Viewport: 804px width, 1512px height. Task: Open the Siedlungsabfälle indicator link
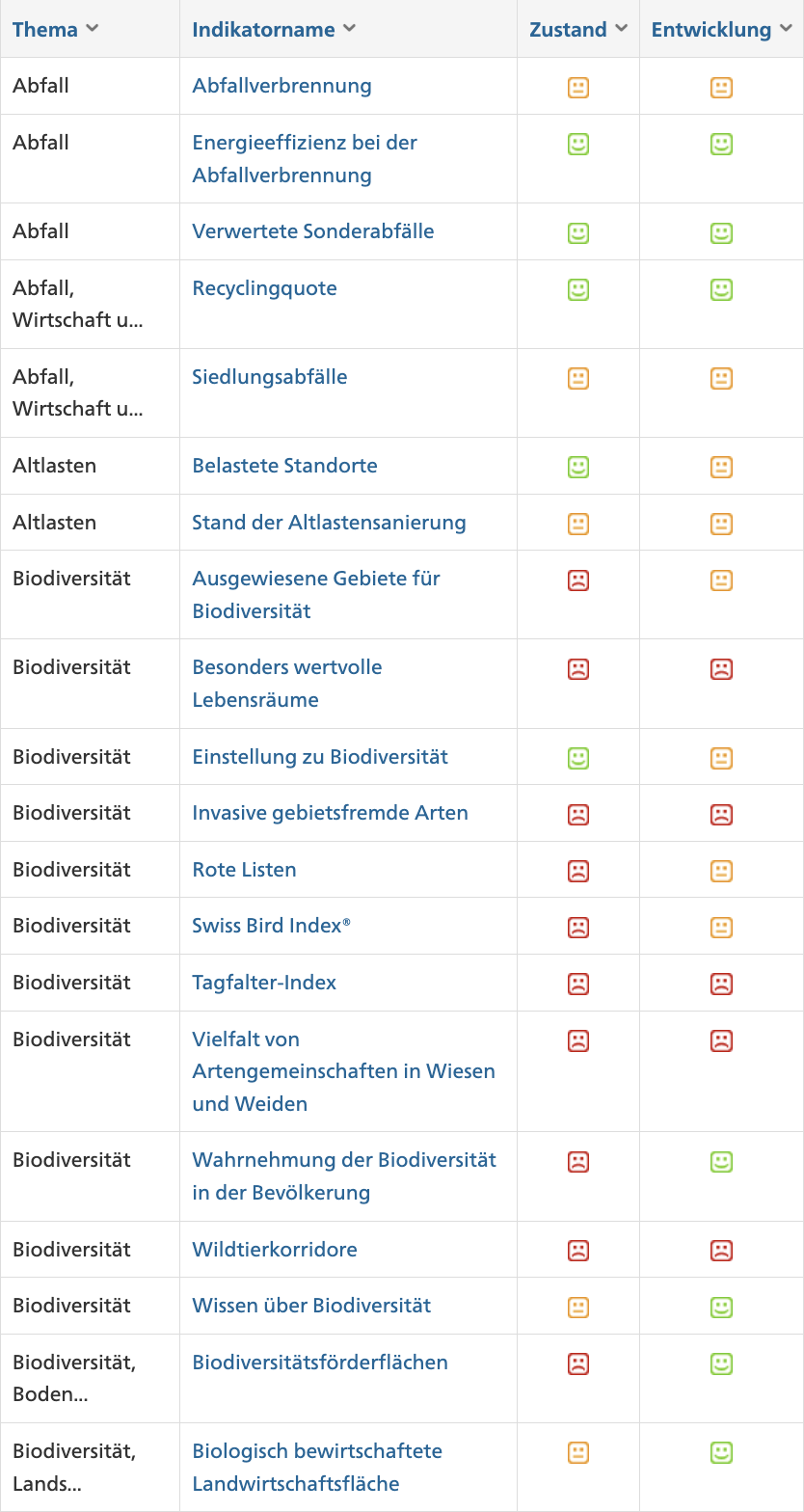coord(270,377)
